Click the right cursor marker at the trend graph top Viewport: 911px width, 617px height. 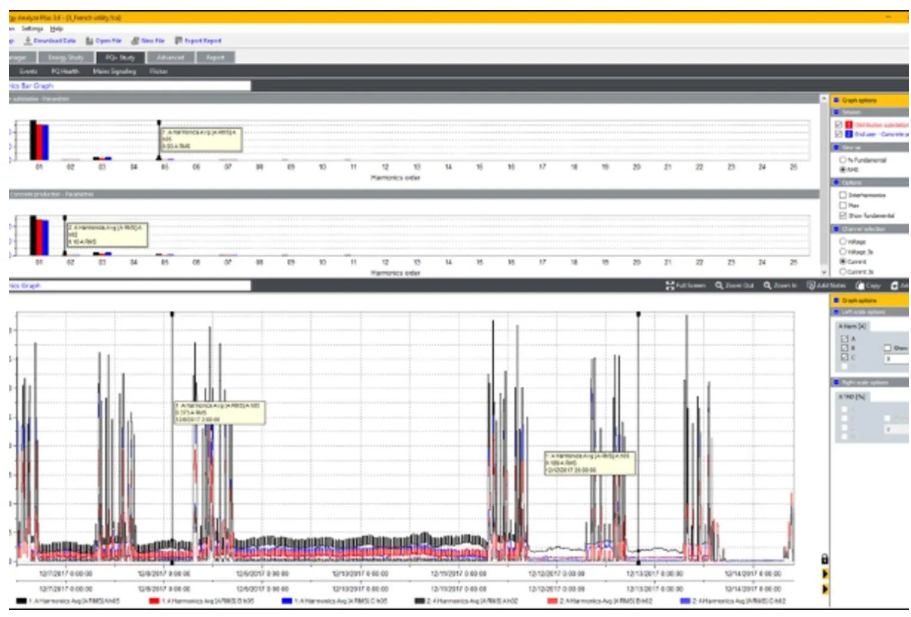[638, 314]
